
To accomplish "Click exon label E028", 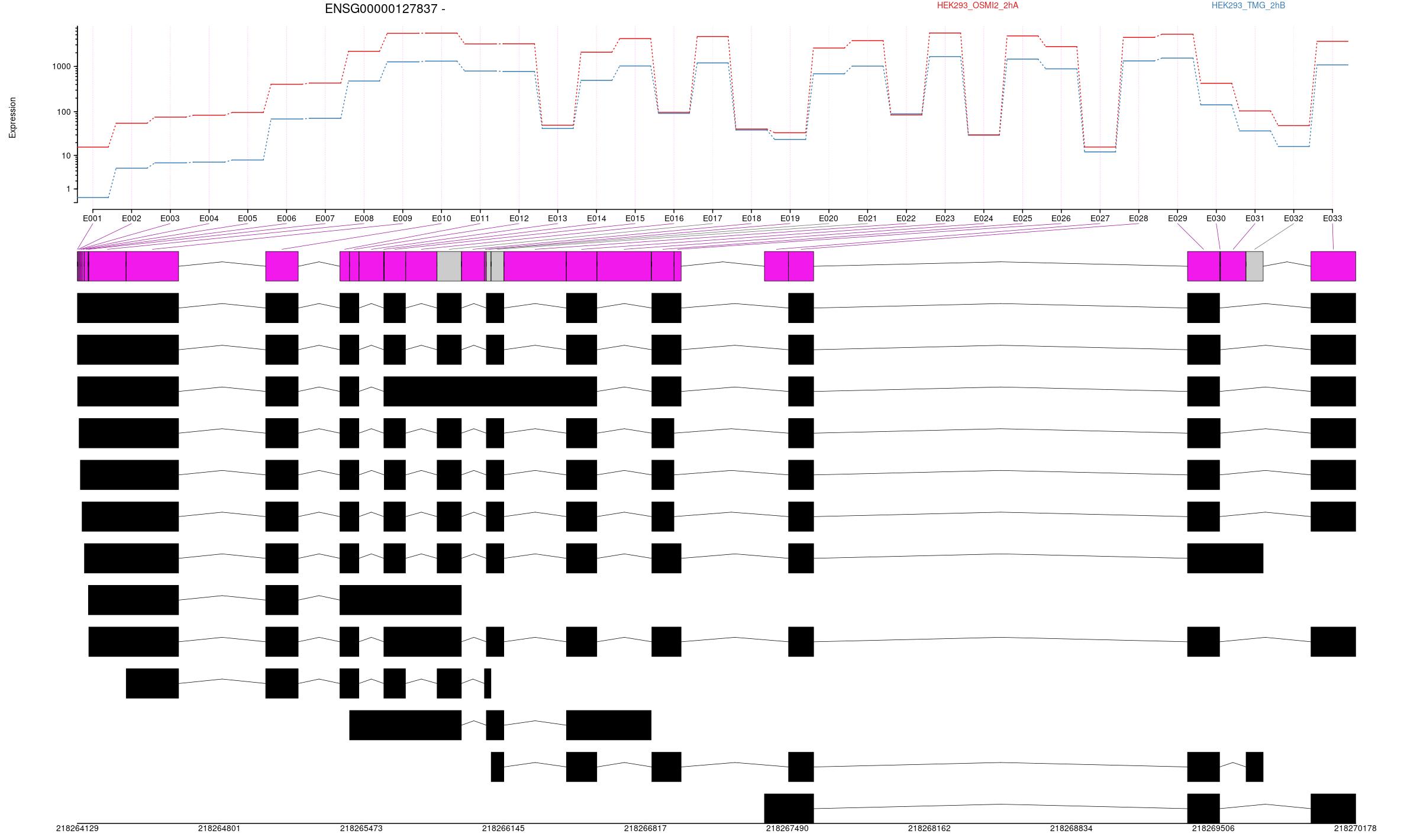I will 1138,218.
